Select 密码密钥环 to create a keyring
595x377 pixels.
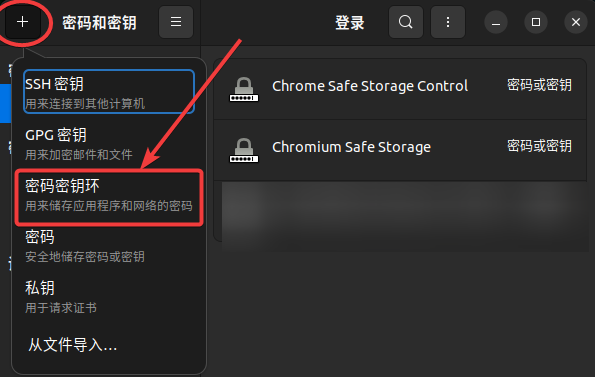click(109, 195)
